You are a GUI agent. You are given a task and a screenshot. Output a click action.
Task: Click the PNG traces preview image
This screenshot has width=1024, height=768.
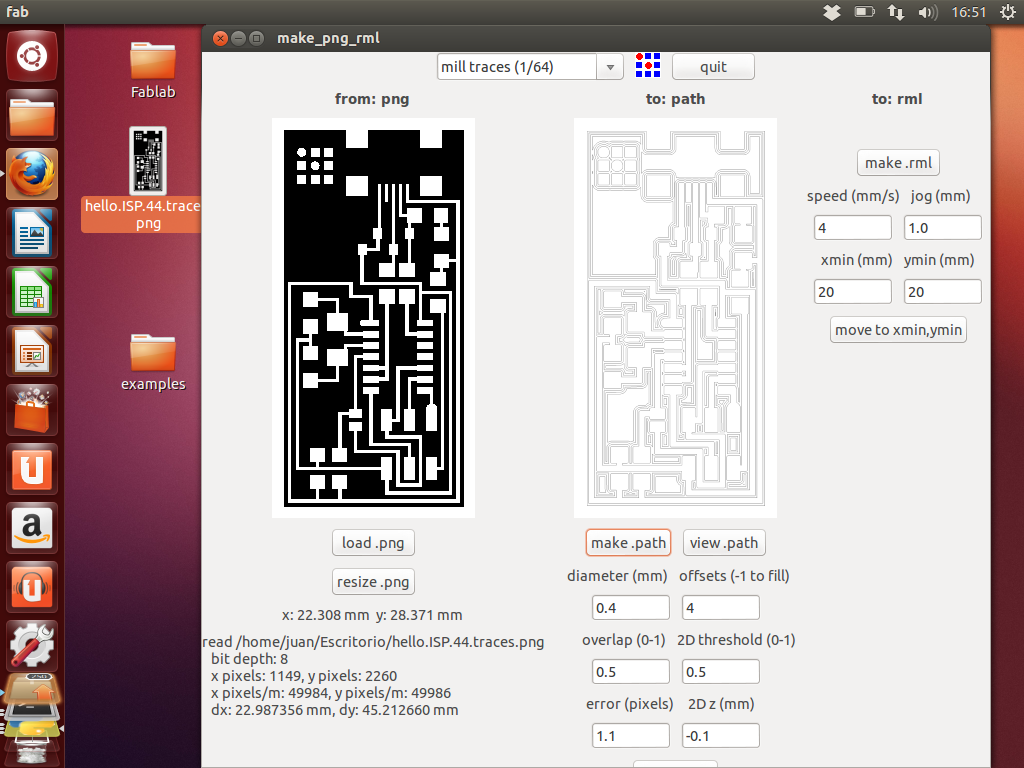click(x=374, y=318)
